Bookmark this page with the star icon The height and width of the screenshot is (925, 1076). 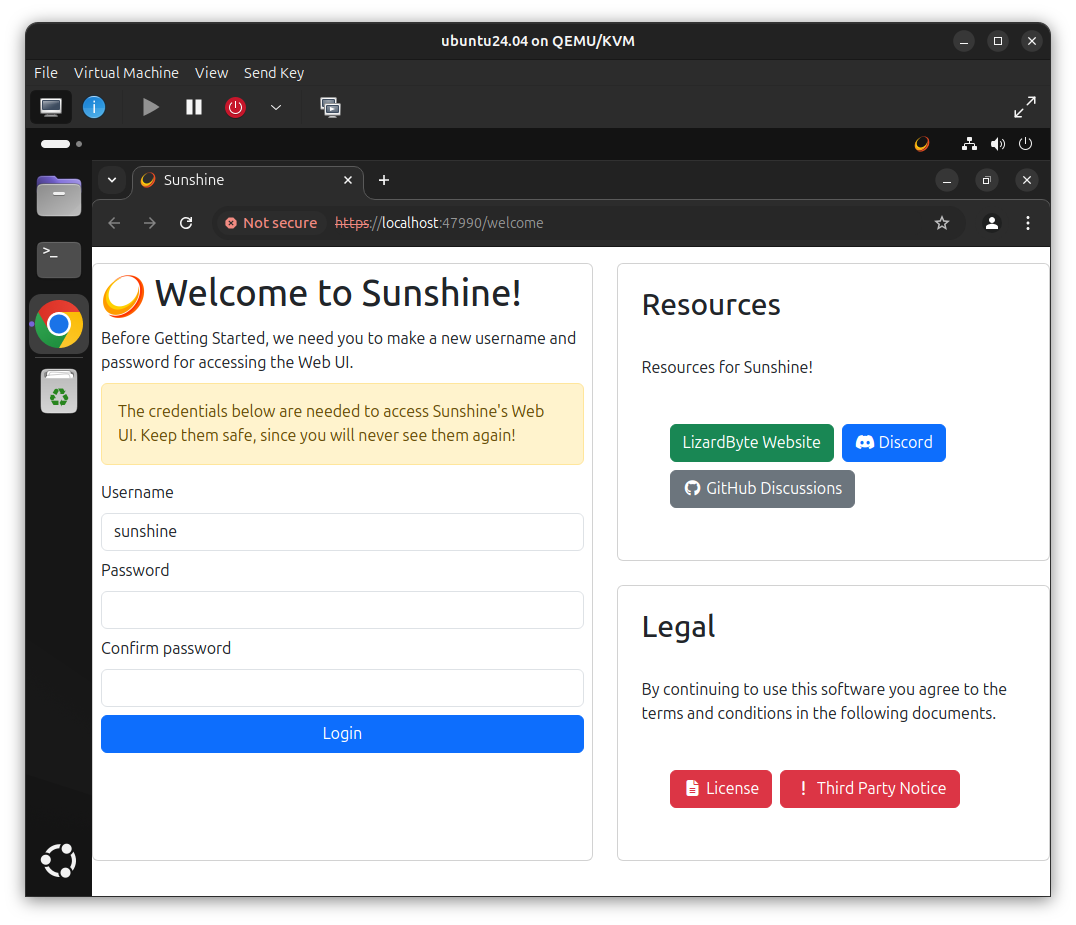pyautogui.click(x=941, y=223)
